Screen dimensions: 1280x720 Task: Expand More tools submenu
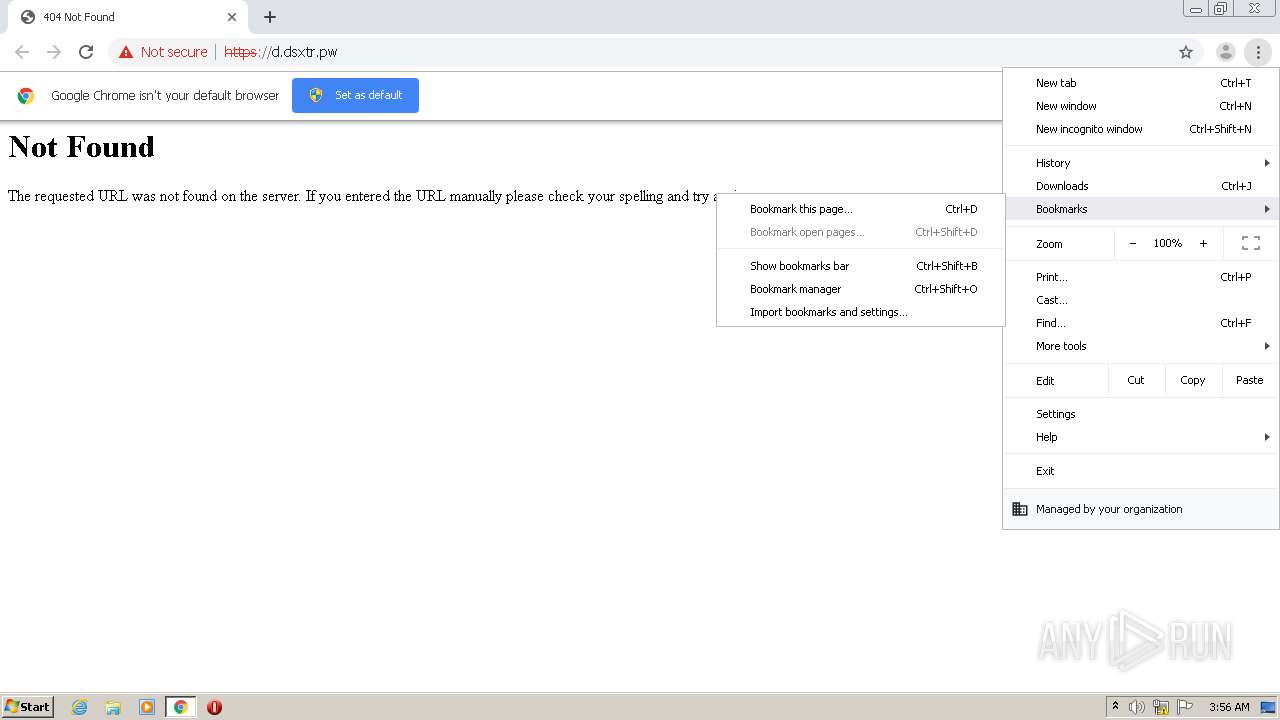coord(1141,346)
